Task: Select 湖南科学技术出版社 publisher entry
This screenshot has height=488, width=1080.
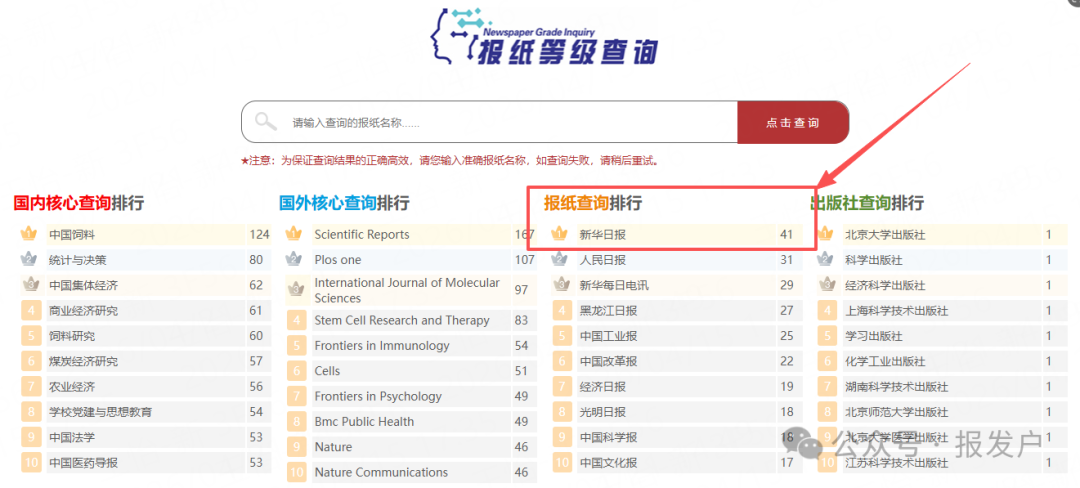Action: (x=896, y=387)
